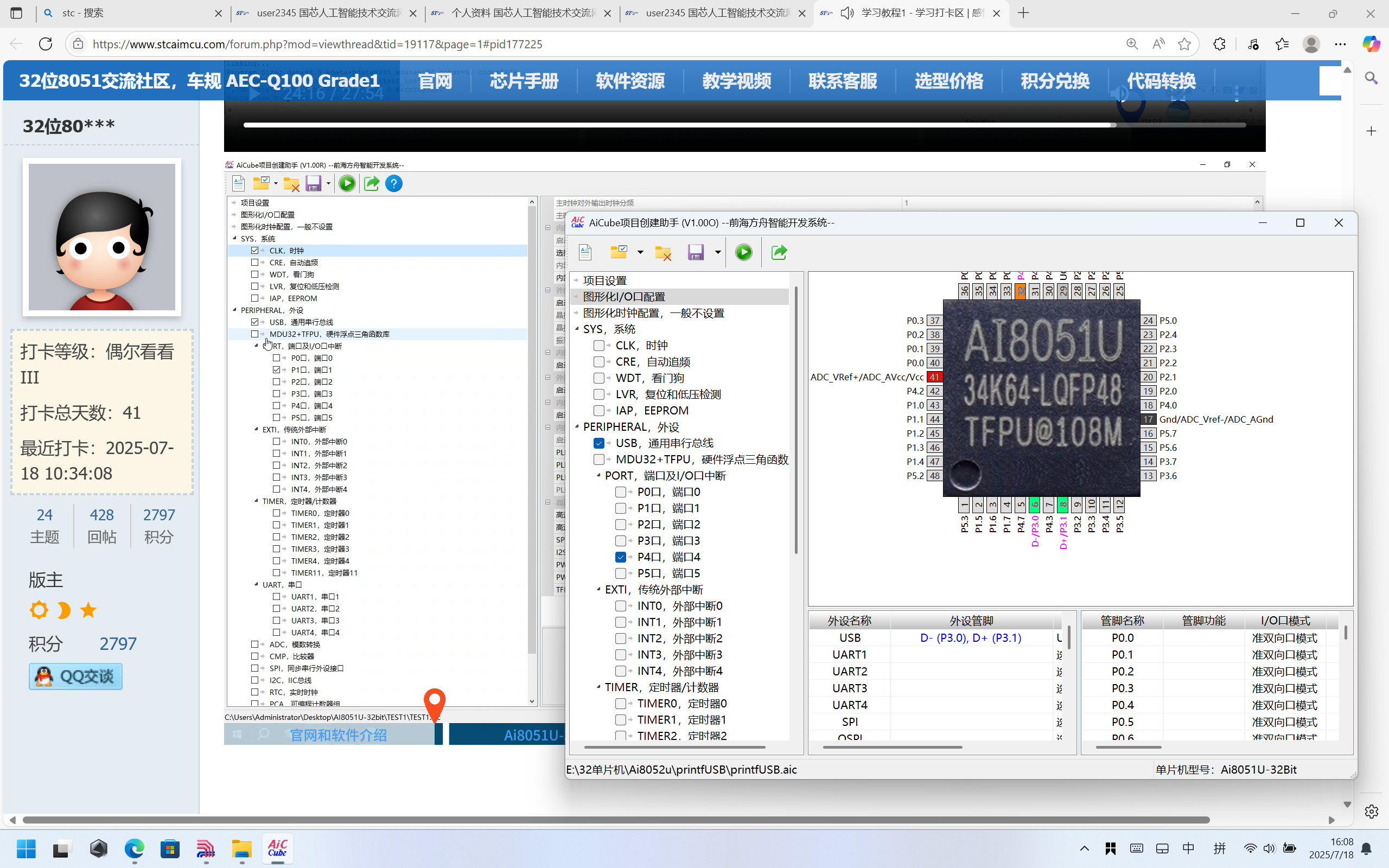This screenshot has width=1389, height=868.
Task: Collapse the EXTI，传统外部中断 node
Action: [x=598, y=590]
